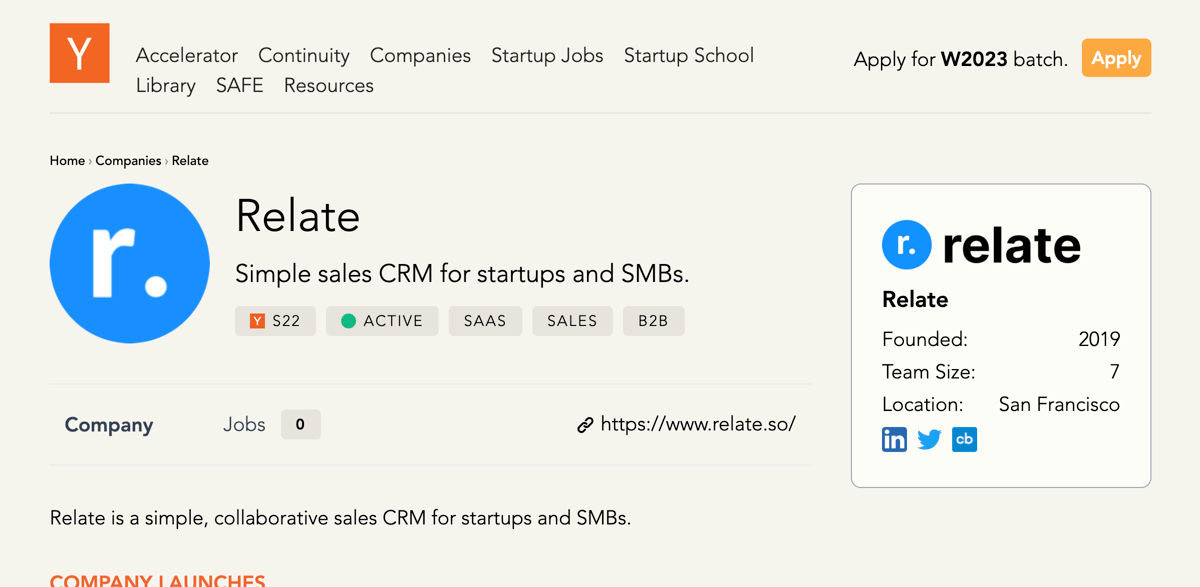Click the 'Relate is a simple, collaborative' description
This screenshot has height=587, width=1200.
tap(340, 518)
